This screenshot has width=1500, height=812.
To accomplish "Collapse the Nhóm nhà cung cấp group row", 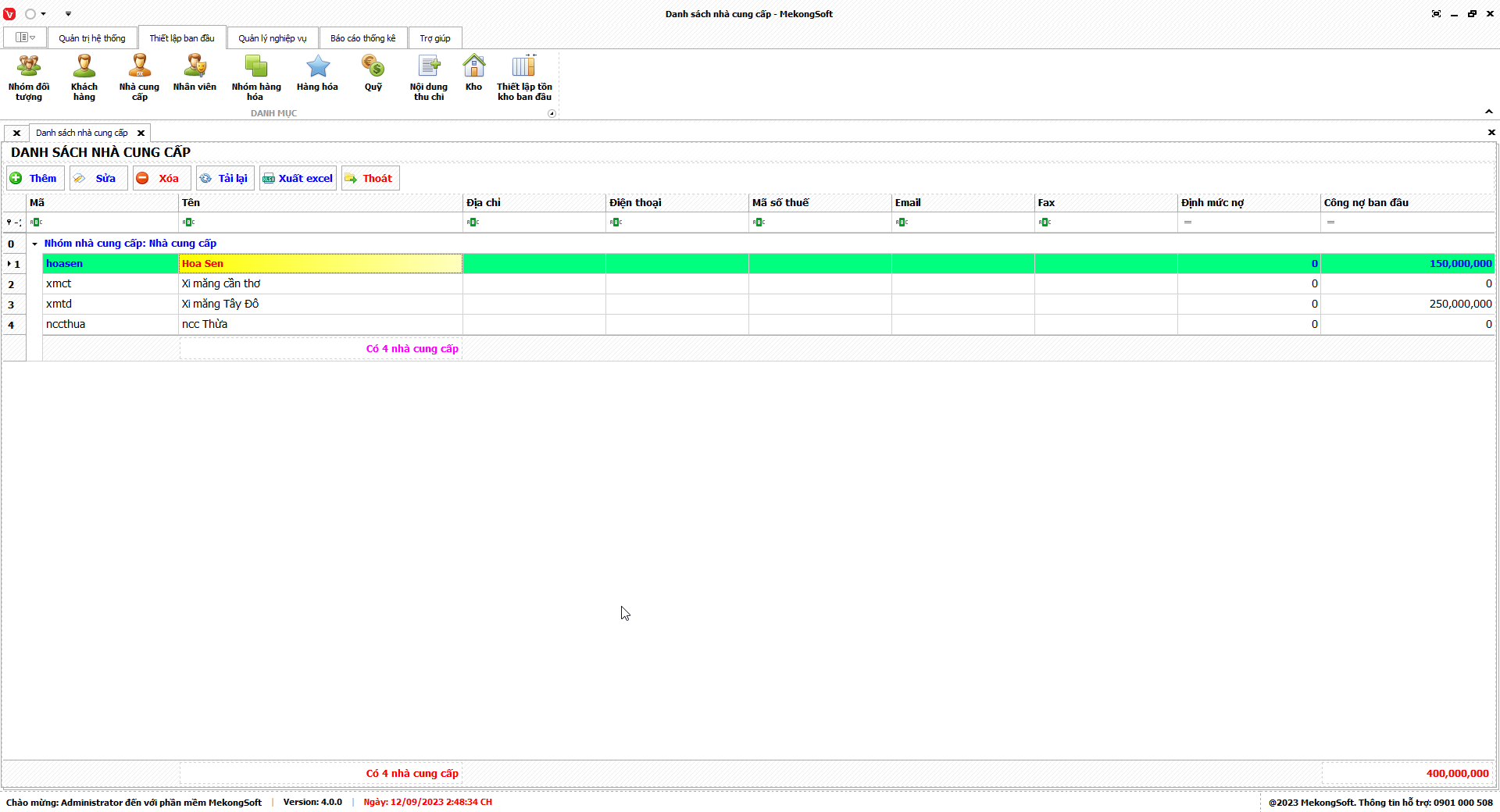I will point(34,244).
